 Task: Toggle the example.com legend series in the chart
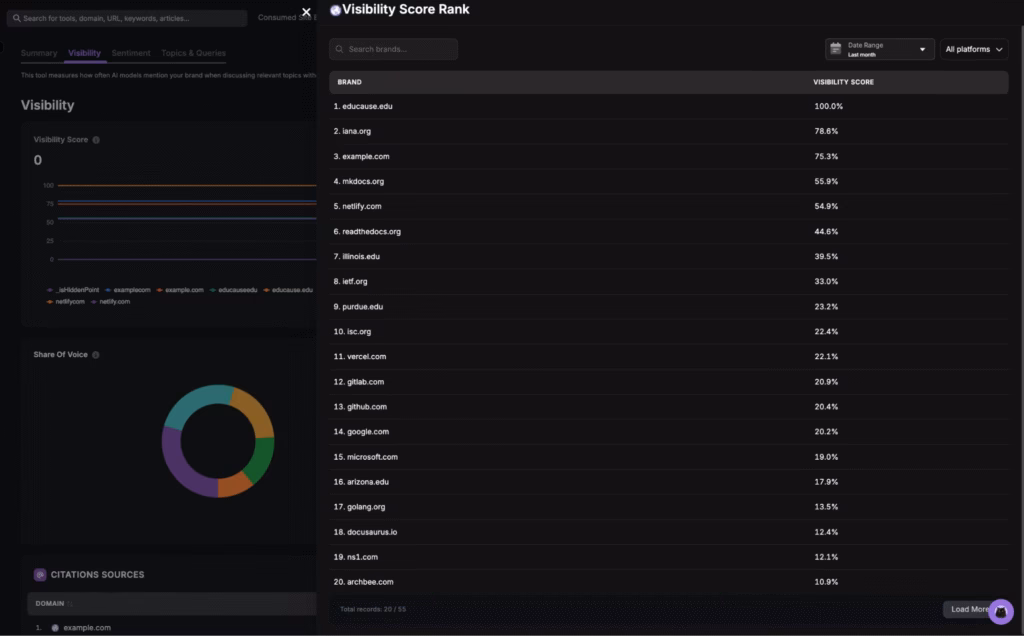point(183,290)
